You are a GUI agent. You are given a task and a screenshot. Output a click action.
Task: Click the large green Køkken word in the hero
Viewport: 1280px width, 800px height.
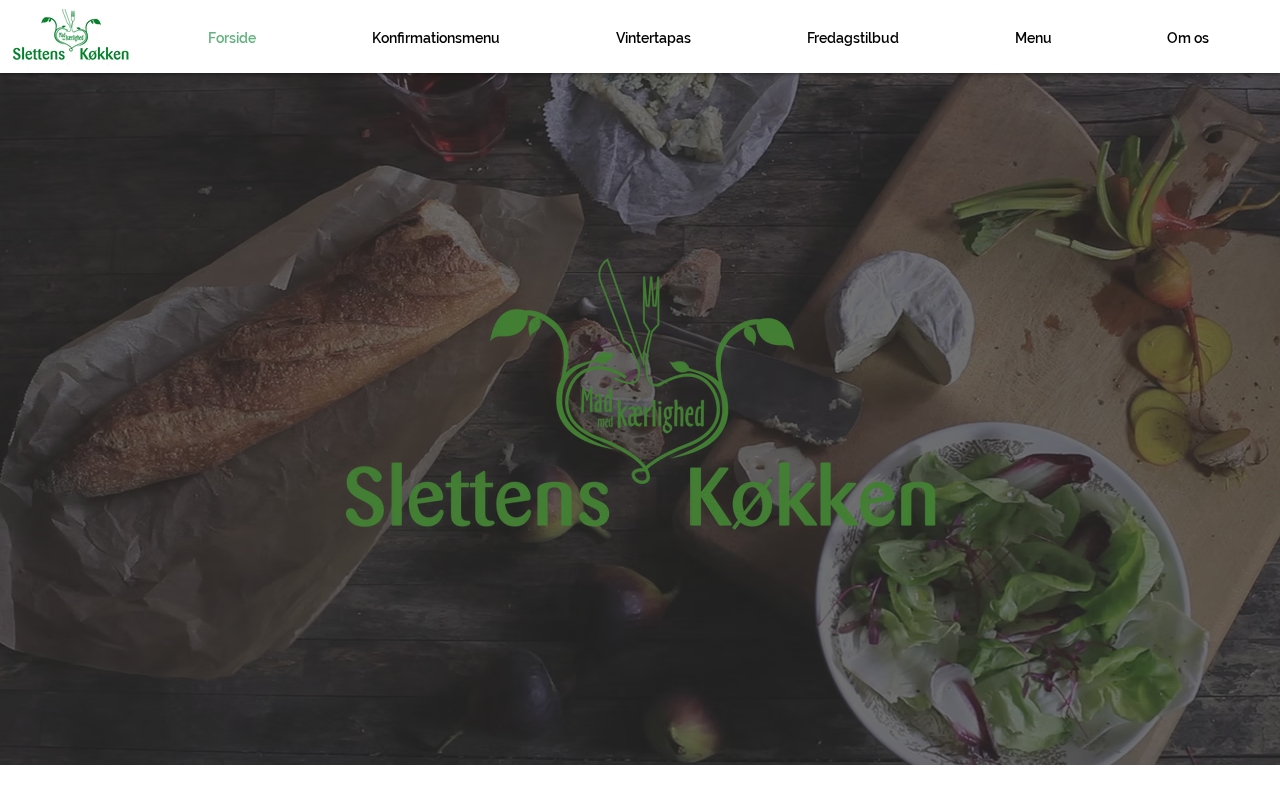point(812,497)
